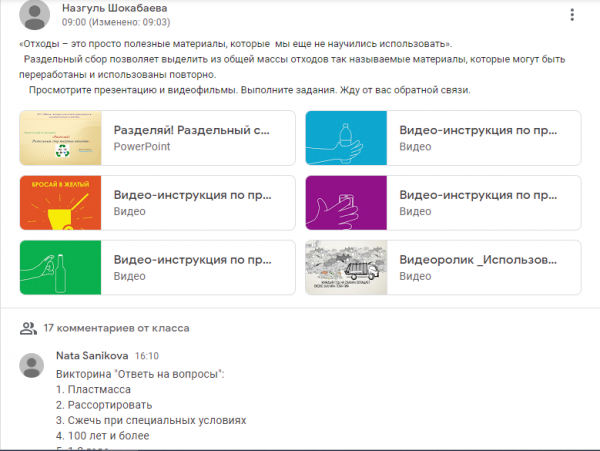600x451 pixels.
Task: Open the three-dot post options menu
Action: (x=572, y=15)
